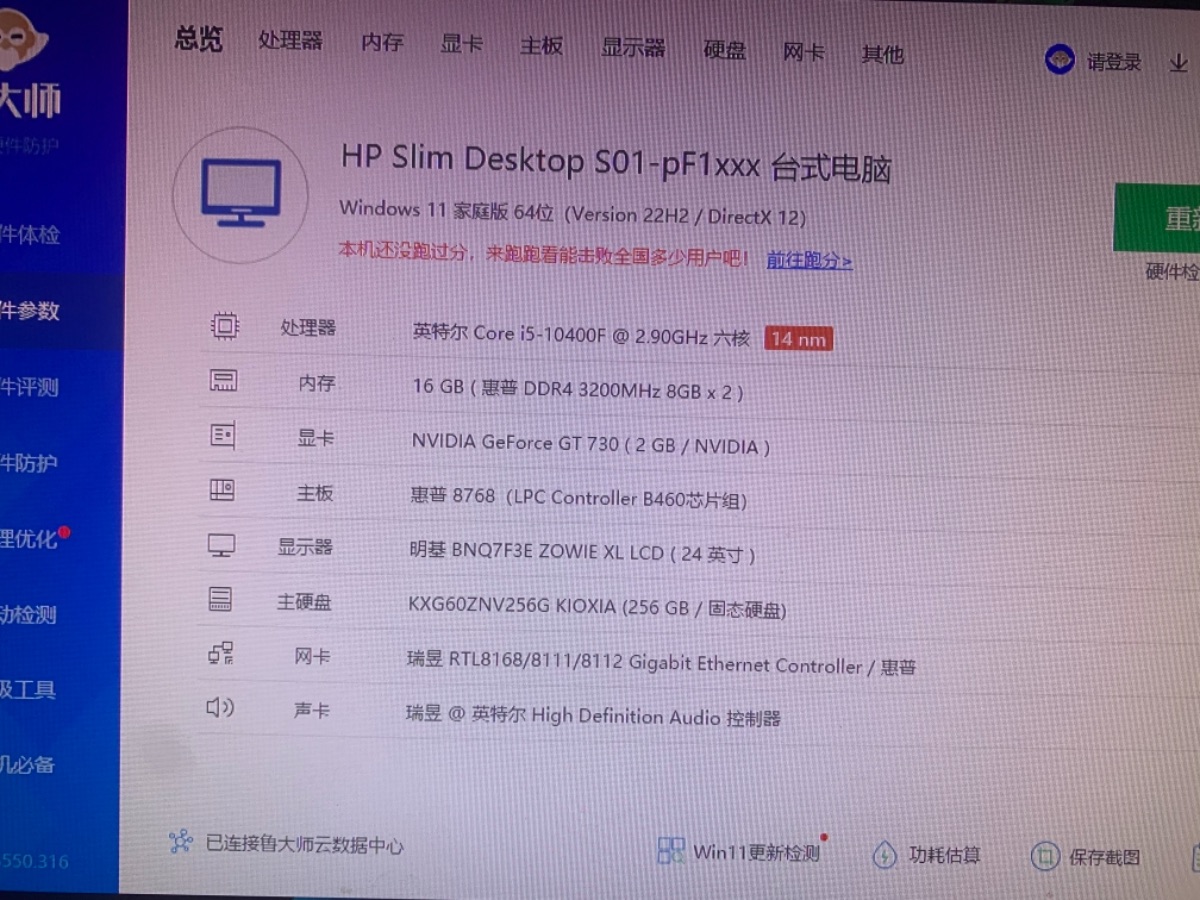Switch to the 内存 tab
1200x900 pixels.
382,42
